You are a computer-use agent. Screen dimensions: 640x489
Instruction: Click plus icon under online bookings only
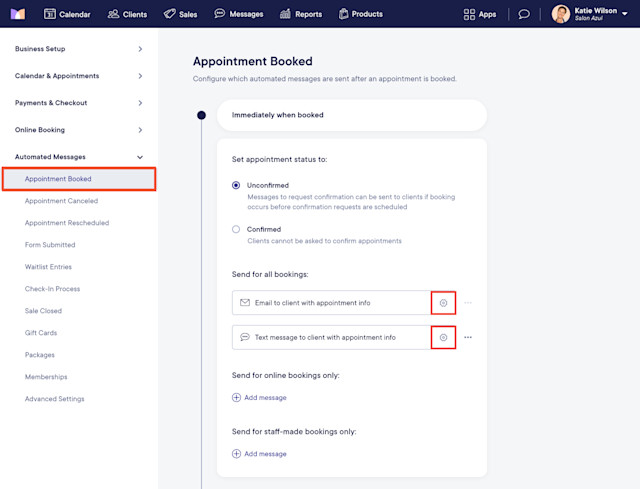pyautogui.click(x=236, y=398)
